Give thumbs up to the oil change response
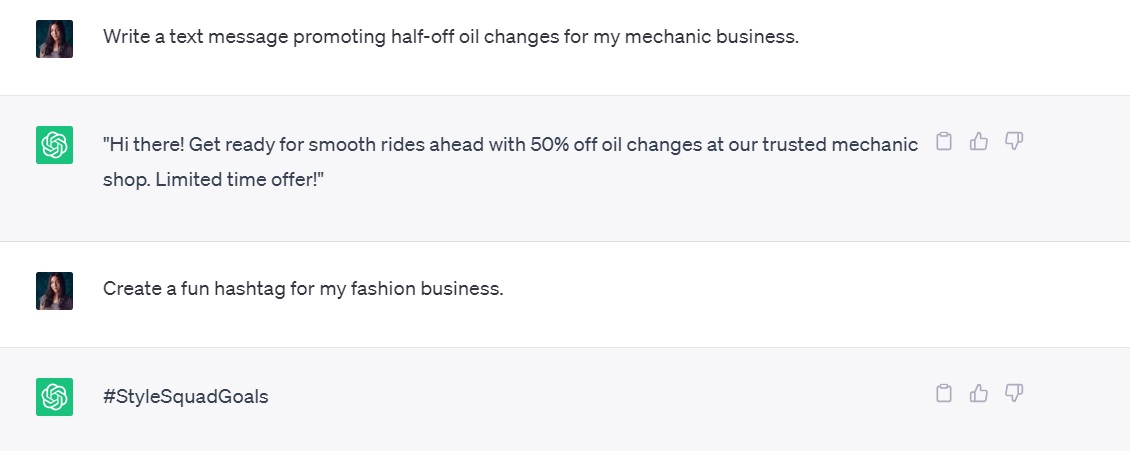The height and width of the screenshot is (451, 1130). click(x=979, y=142)
